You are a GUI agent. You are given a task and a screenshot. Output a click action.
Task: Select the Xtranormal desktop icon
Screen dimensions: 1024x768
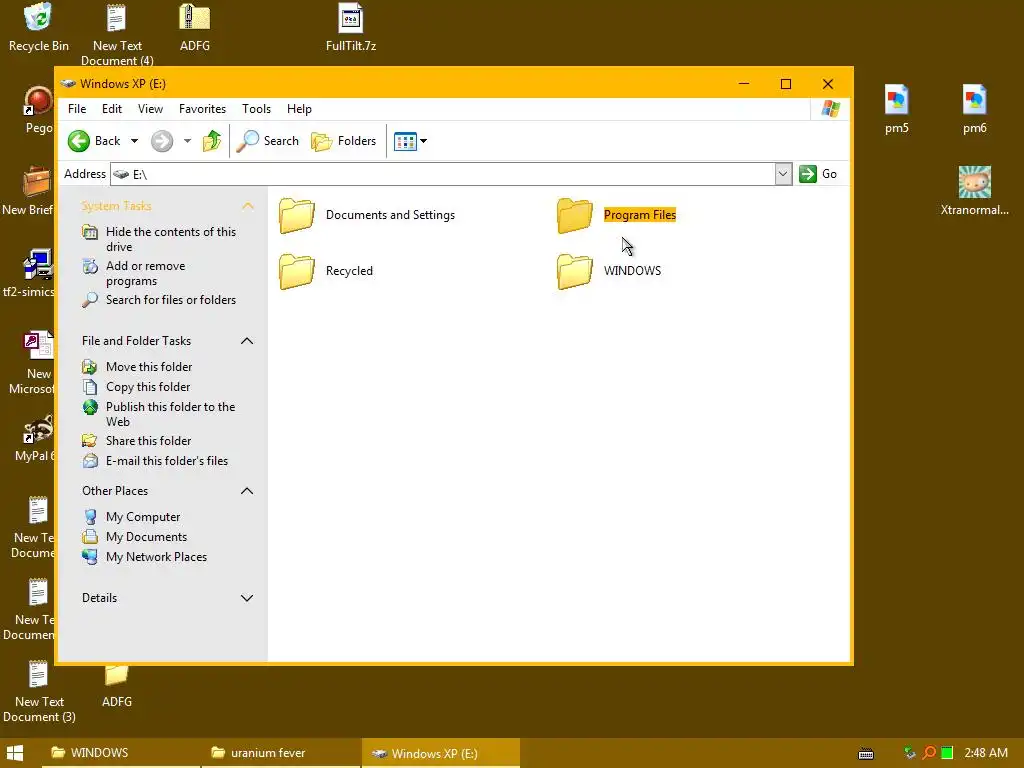(x=974, y=191)
